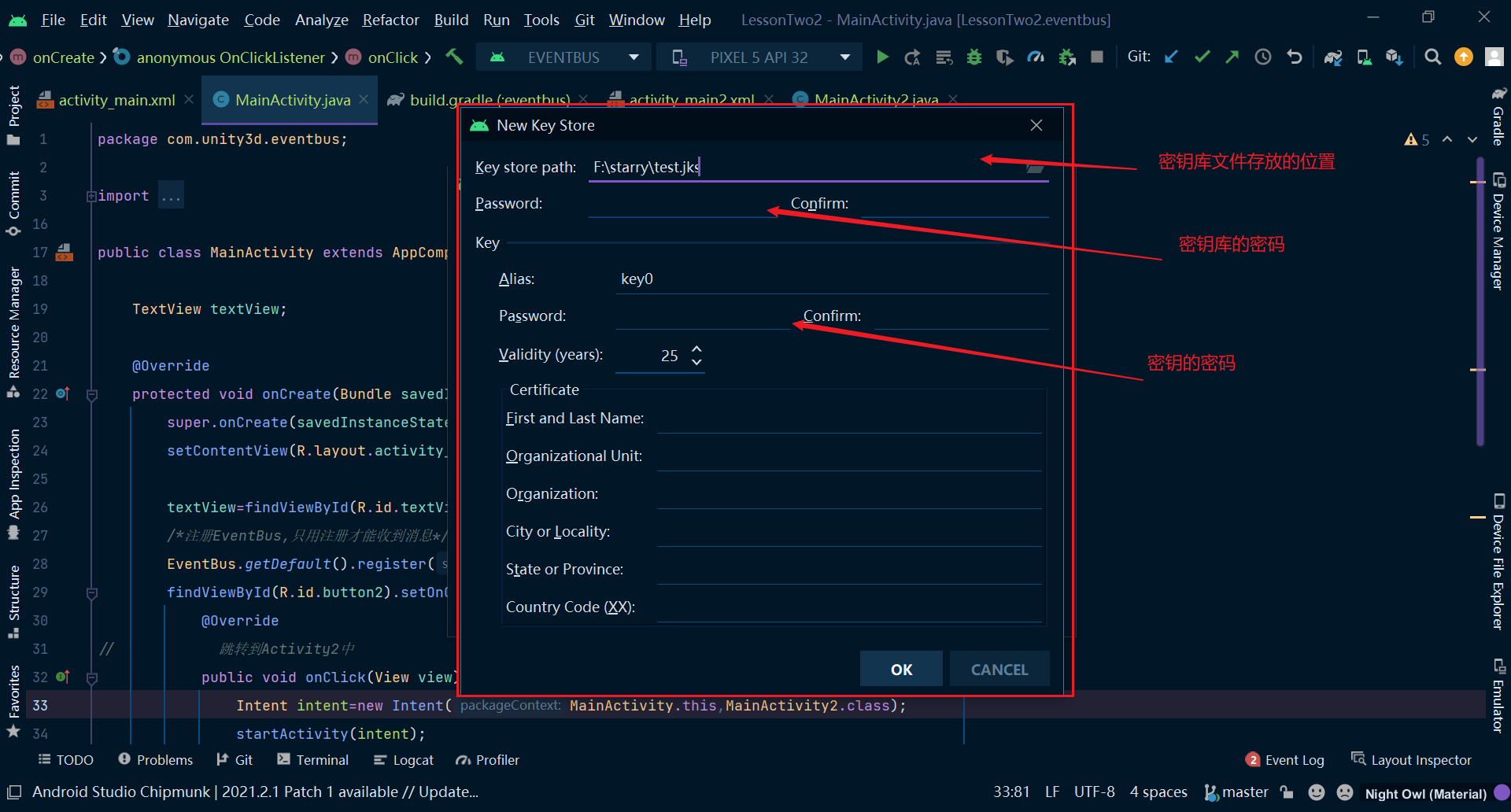Click the Make Project hammer icon
The height and width of the screenshot is (812, 1511).
point(455,57)
